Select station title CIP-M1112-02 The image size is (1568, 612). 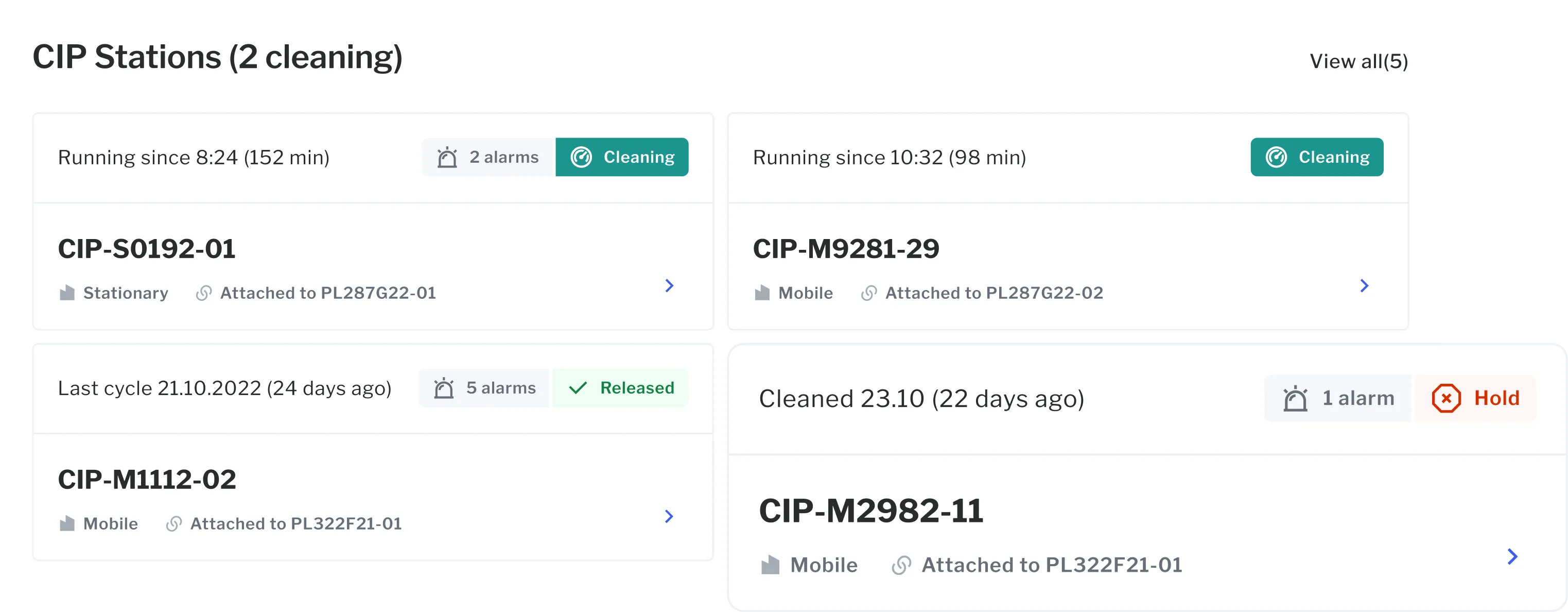tap(147, 479)
